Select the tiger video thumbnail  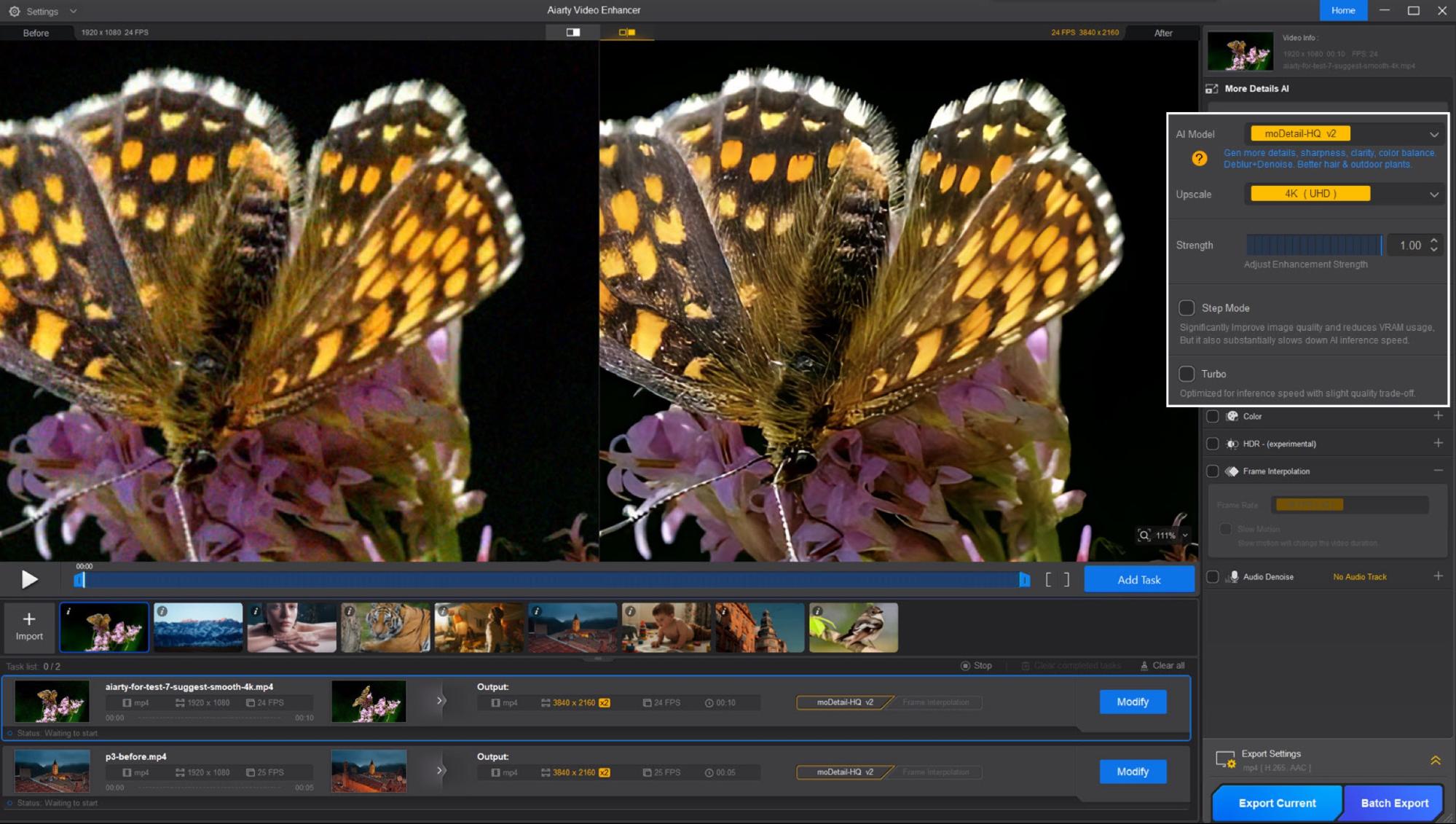[385, 627]
